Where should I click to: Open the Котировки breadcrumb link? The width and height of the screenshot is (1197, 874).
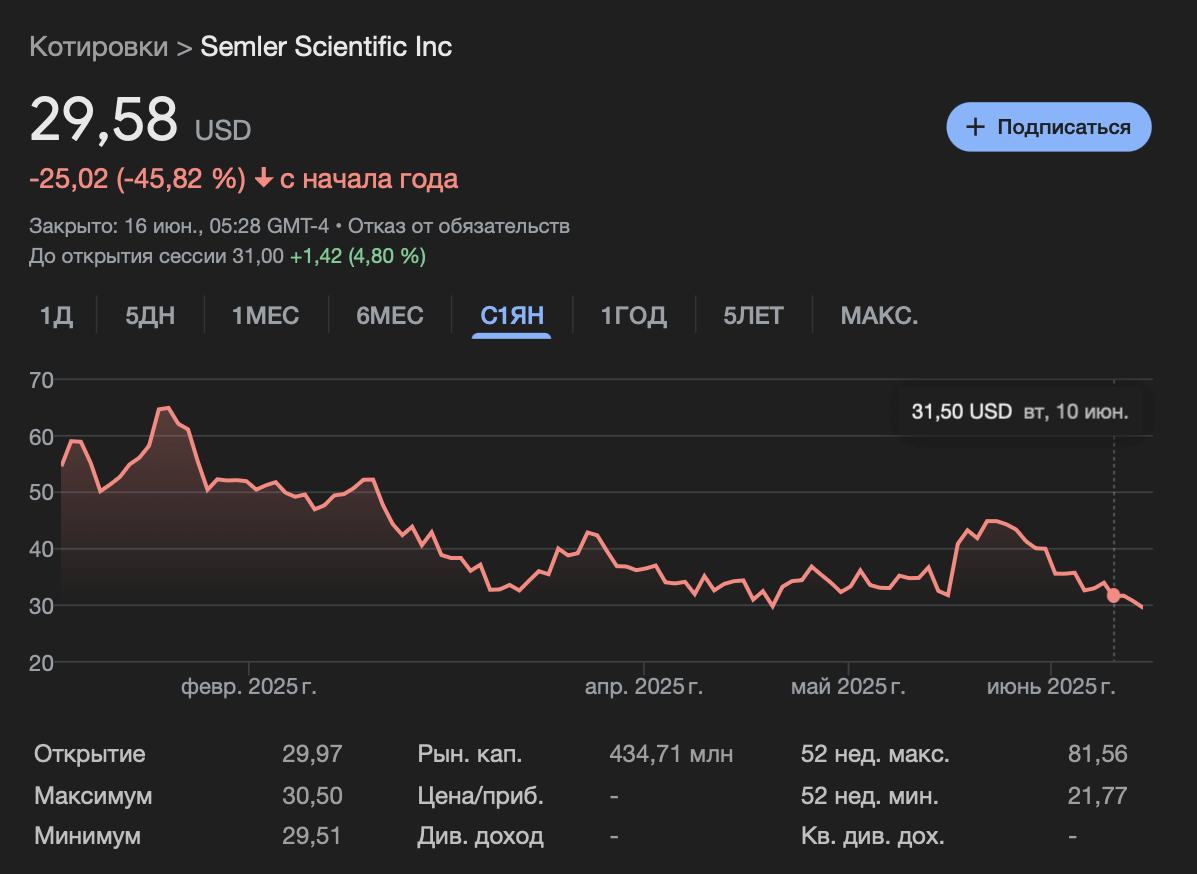pos(98,47)
